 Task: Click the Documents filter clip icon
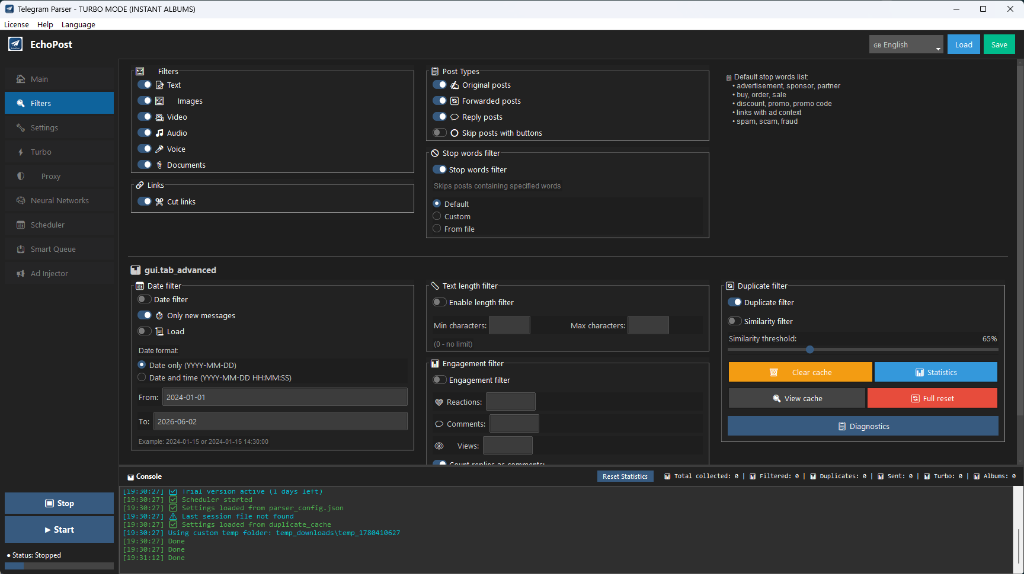[159, 165]
